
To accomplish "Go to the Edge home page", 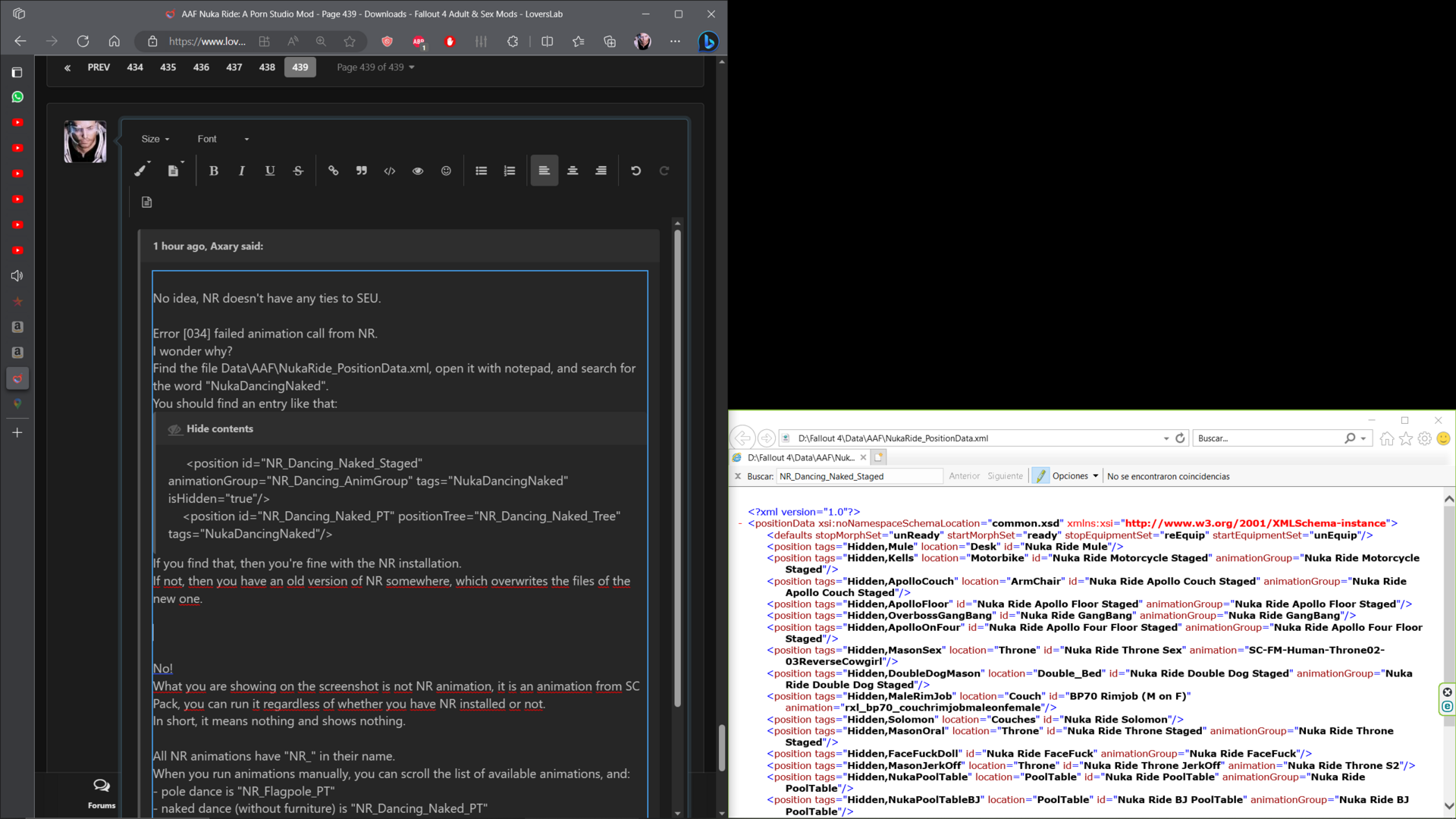I will [x=114, y=42].
